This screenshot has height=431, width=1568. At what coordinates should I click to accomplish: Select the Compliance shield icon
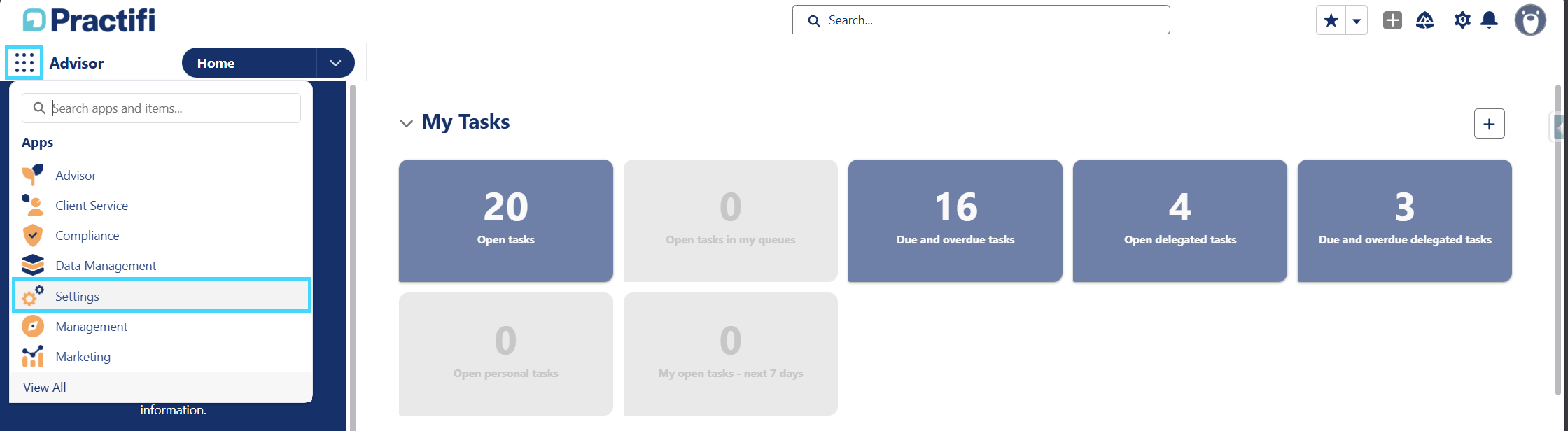coord(33,235)
